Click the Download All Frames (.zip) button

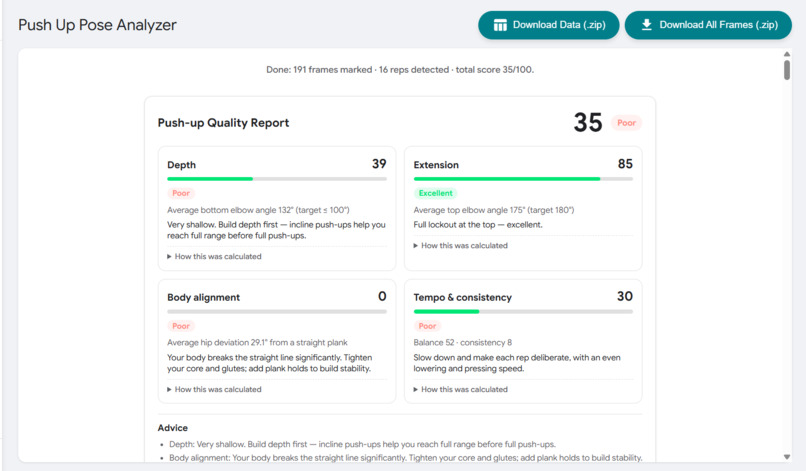[708, 25]
